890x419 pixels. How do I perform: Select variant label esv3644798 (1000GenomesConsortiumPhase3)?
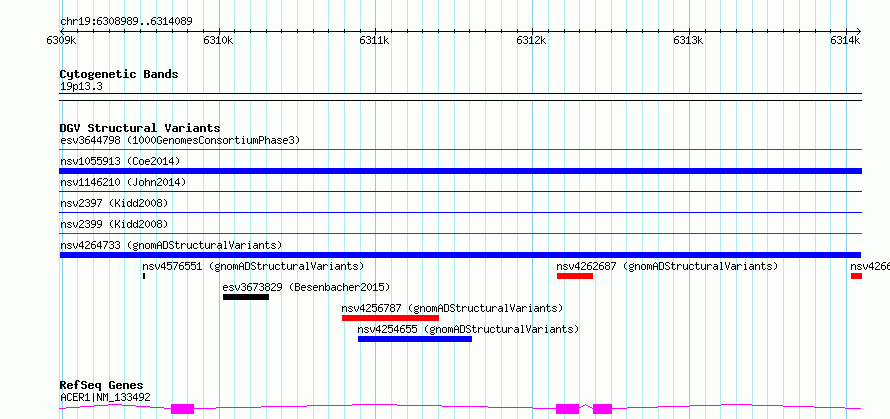tap(180, 140)
